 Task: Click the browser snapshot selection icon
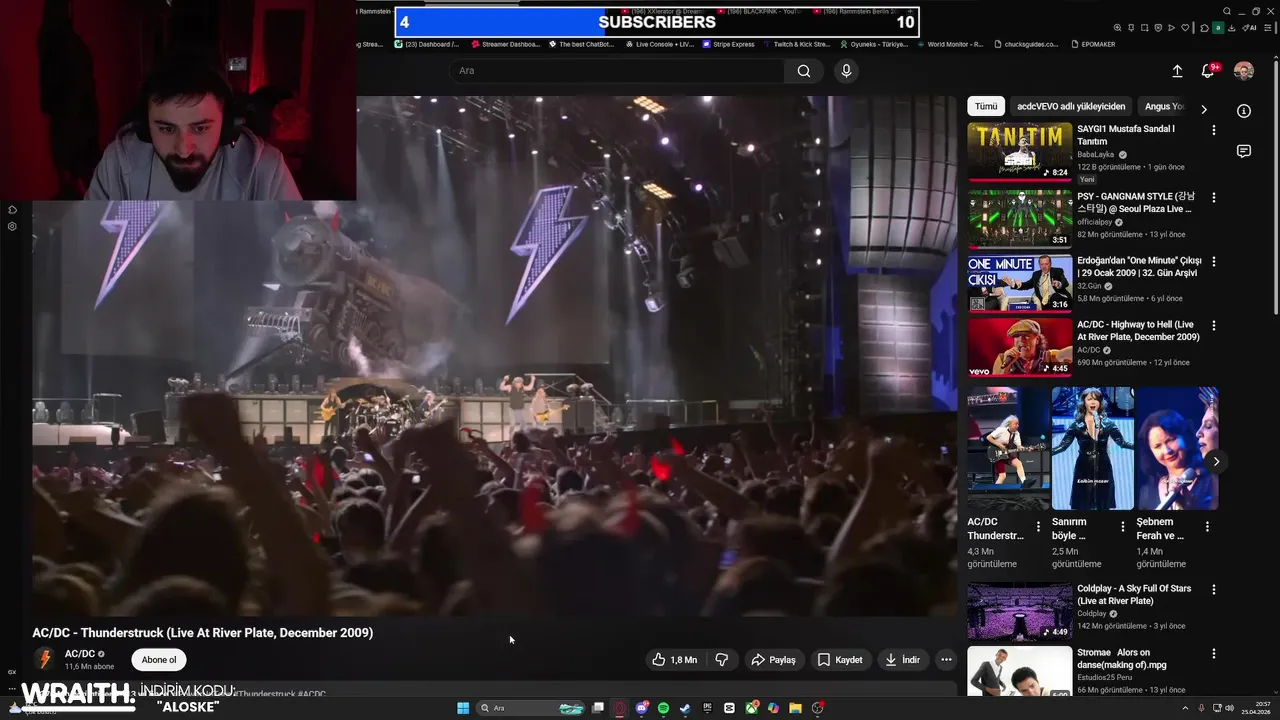point(1145,28)
